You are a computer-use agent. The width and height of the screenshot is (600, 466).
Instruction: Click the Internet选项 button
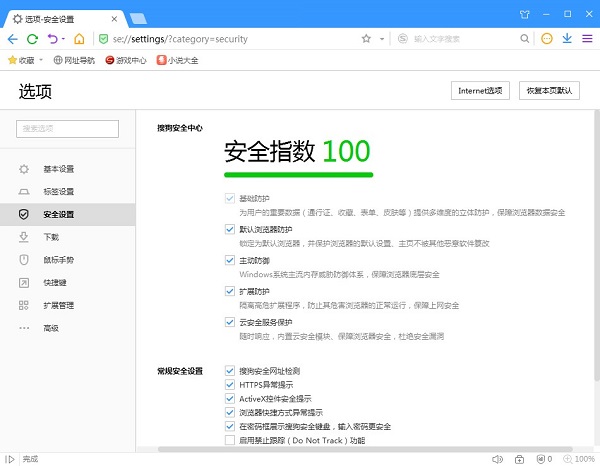(x=480, y=91)
